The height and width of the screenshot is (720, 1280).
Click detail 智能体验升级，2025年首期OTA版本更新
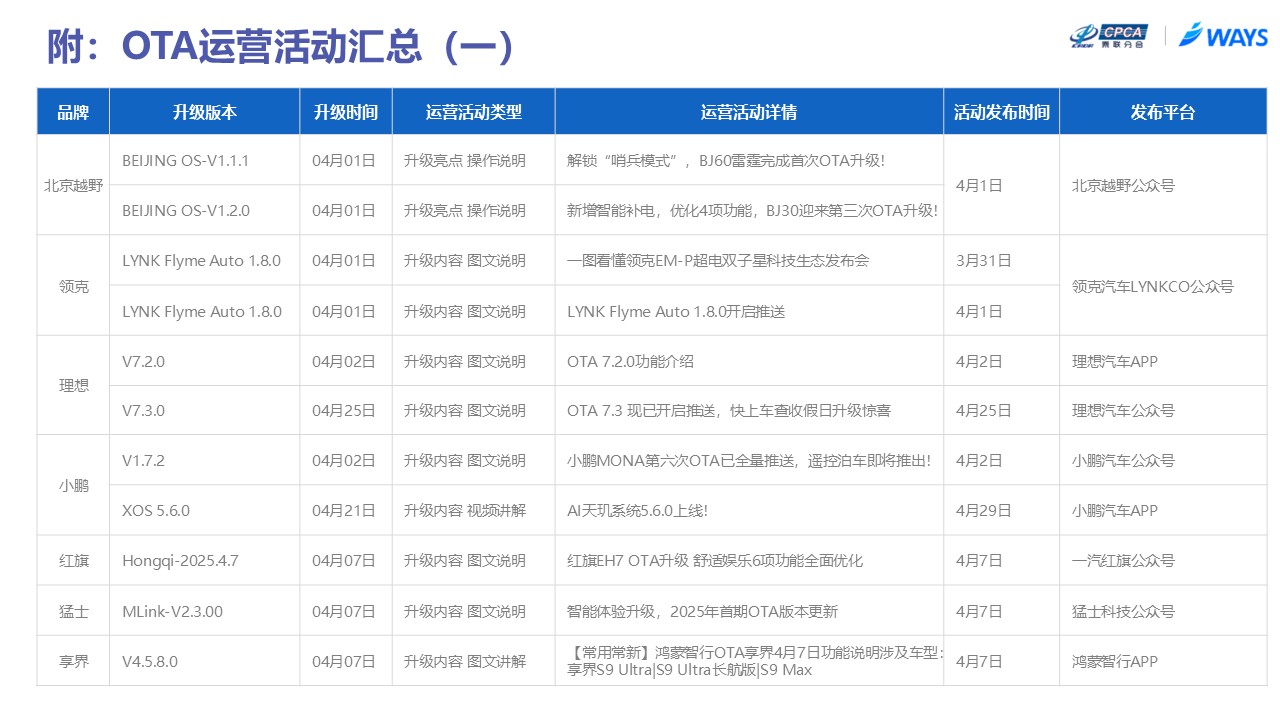(702, 611)
